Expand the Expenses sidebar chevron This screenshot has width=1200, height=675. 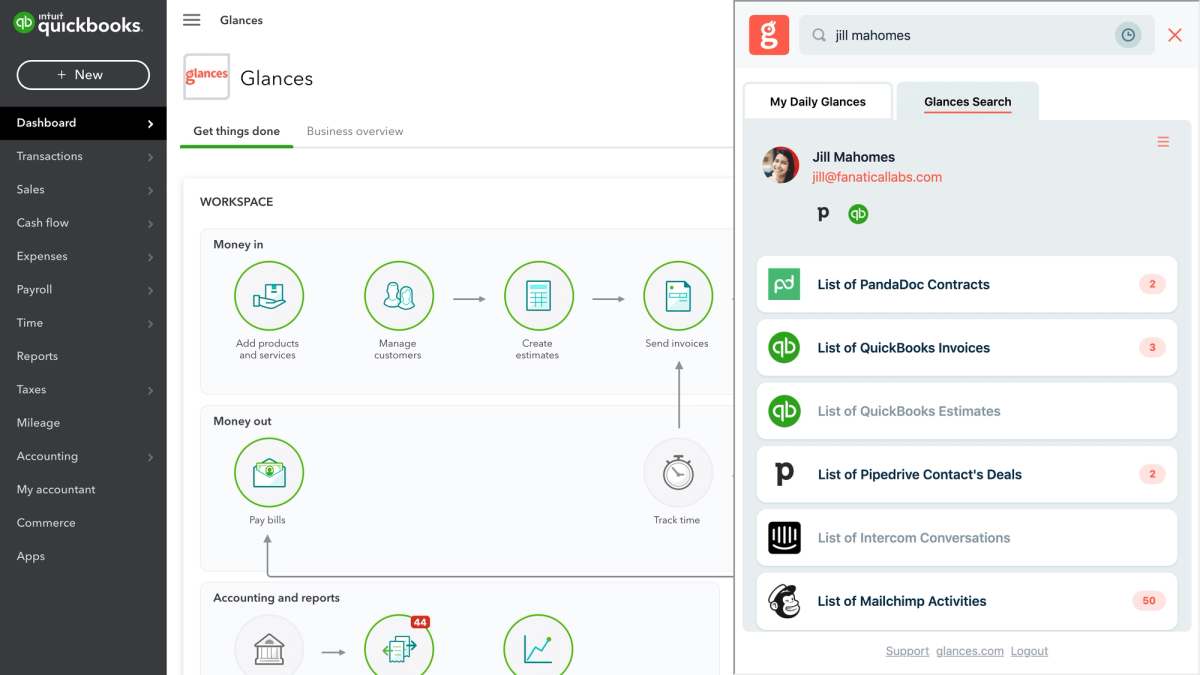tap(151, 257)
